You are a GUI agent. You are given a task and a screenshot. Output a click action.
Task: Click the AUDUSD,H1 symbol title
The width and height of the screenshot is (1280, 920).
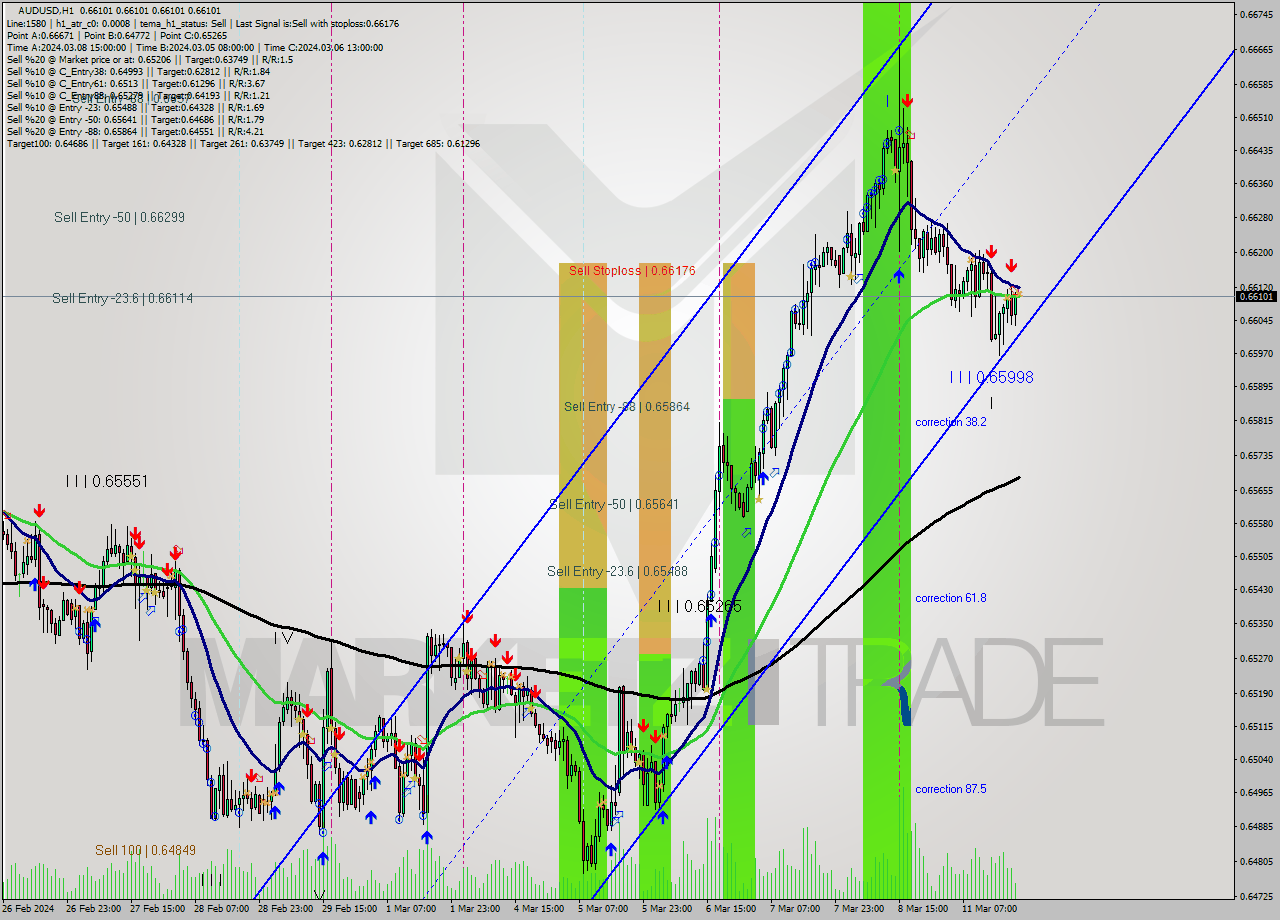[x=45, y=10]
